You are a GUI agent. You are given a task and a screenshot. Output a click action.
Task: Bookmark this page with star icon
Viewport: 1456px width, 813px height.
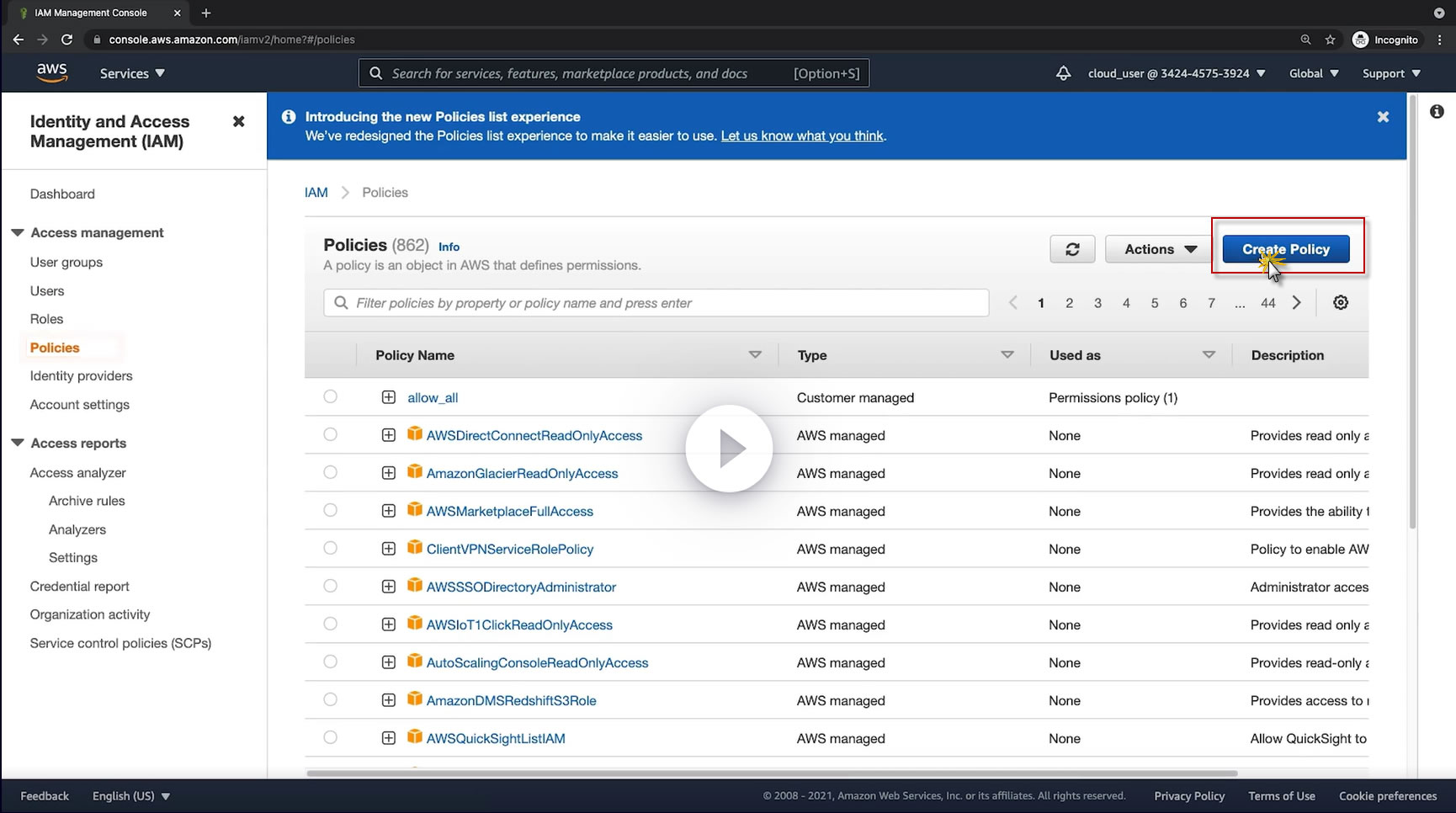1330,40
